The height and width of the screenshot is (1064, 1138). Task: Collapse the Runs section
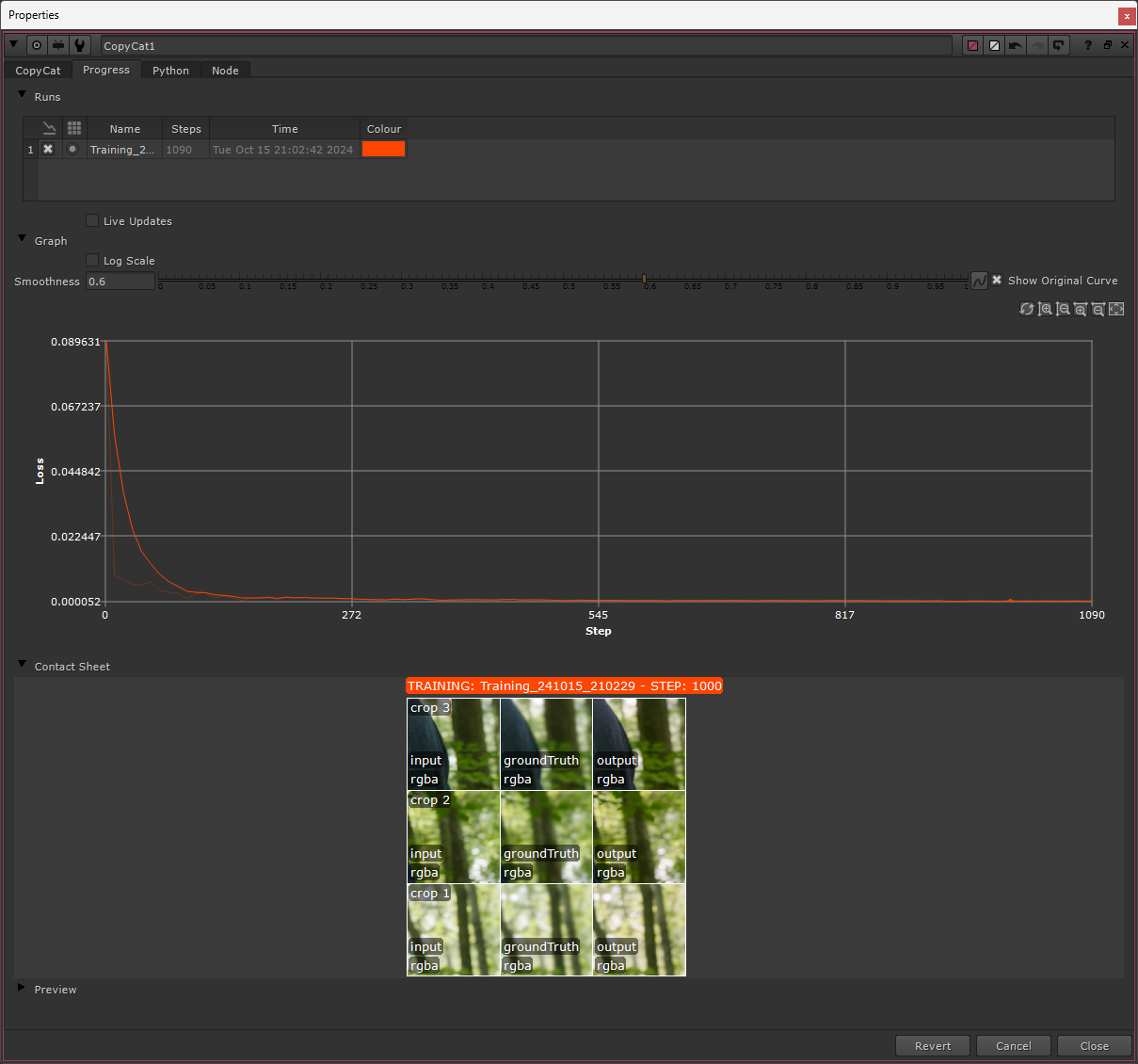click(23, 95)
